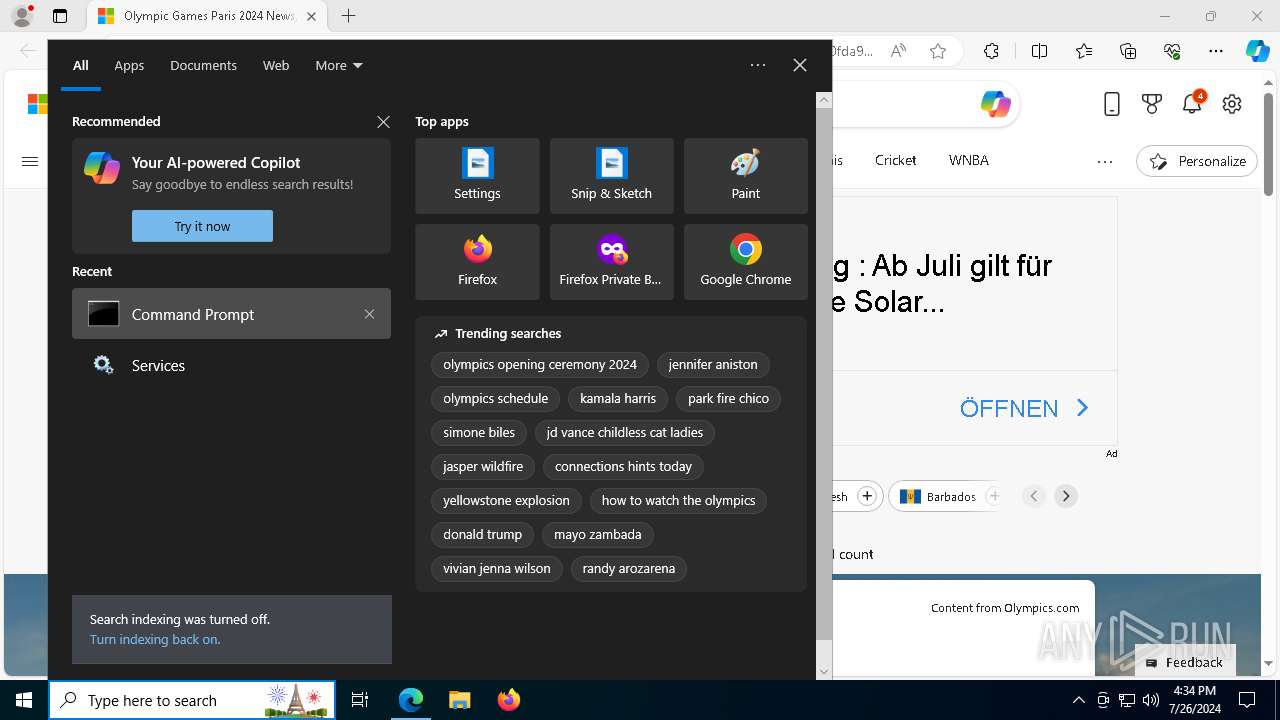Open the Copilot sidebar icon in Edge
This screenshot has width=1280, height=720.
pos(1257,51)
